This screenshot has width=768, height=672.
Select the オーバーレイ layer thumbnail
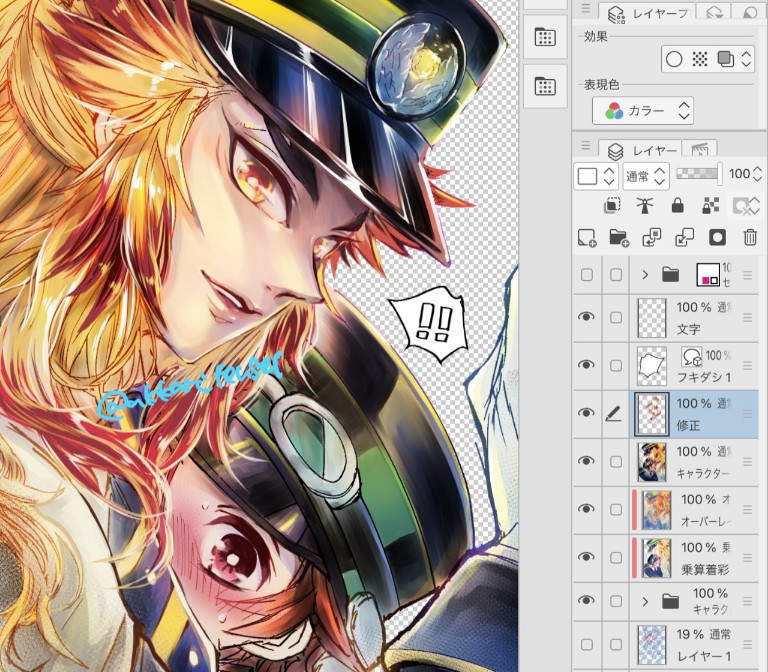(x=656, y=510)
